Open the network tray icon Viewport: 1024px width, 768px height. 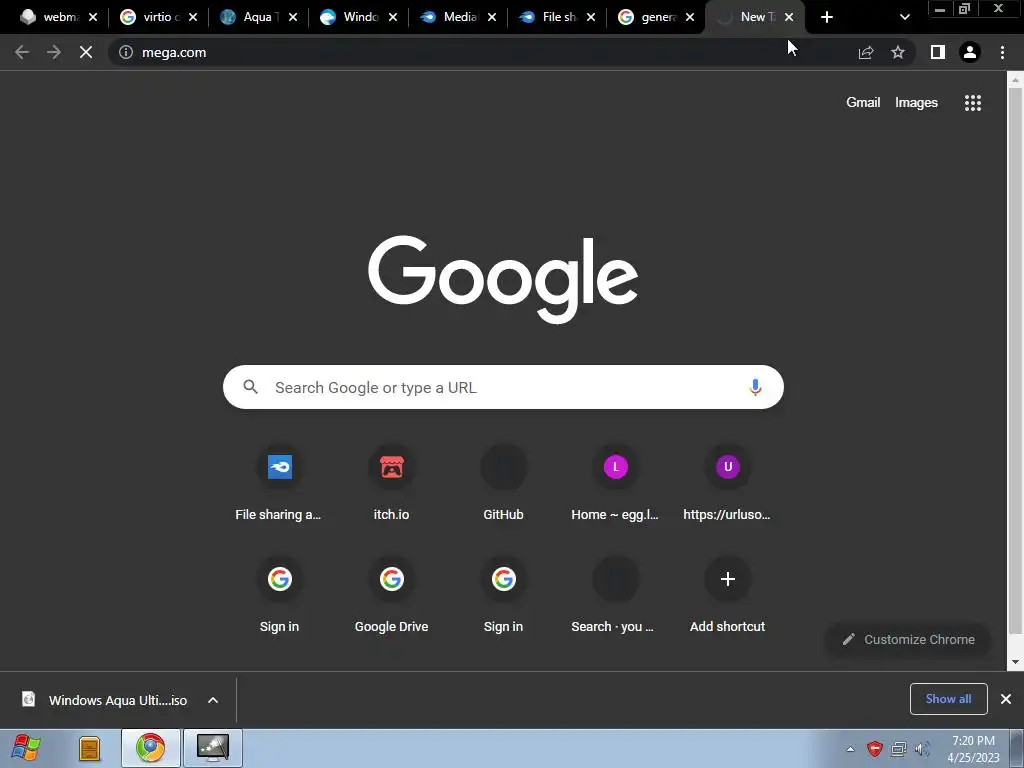(x=899, y=749)
